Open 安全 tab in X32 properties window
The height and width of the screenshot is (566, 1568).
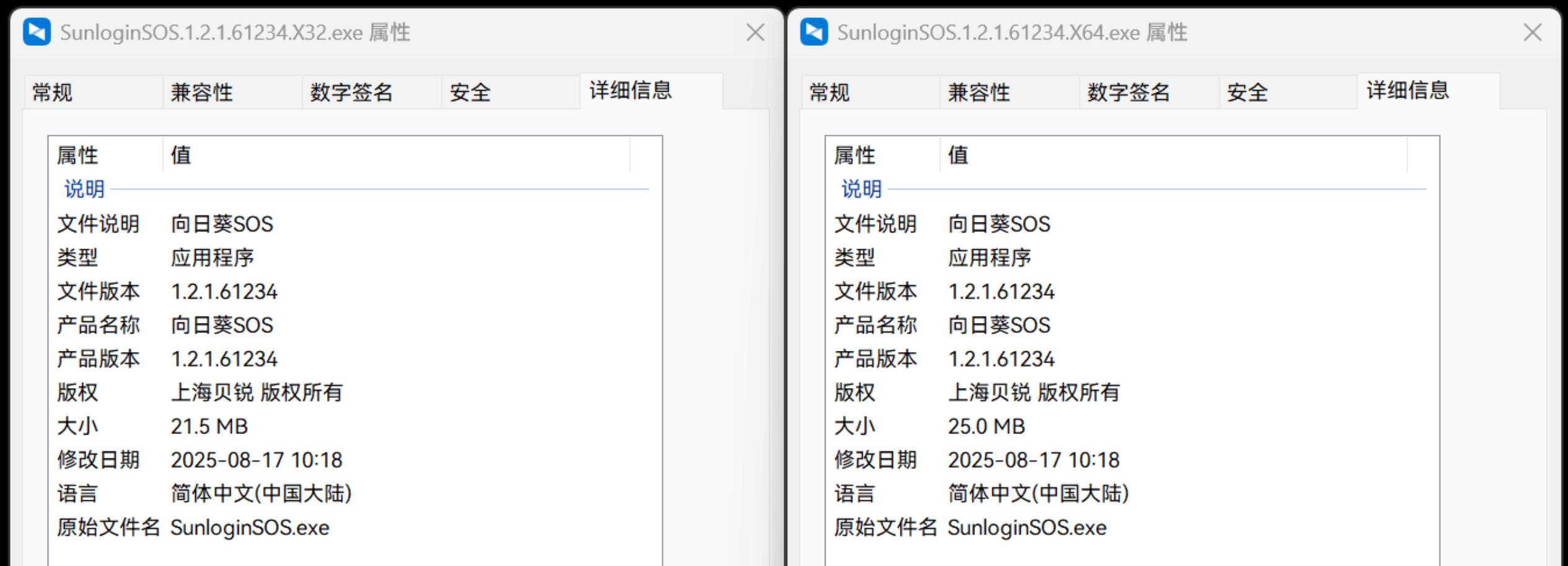click(511, 92)
